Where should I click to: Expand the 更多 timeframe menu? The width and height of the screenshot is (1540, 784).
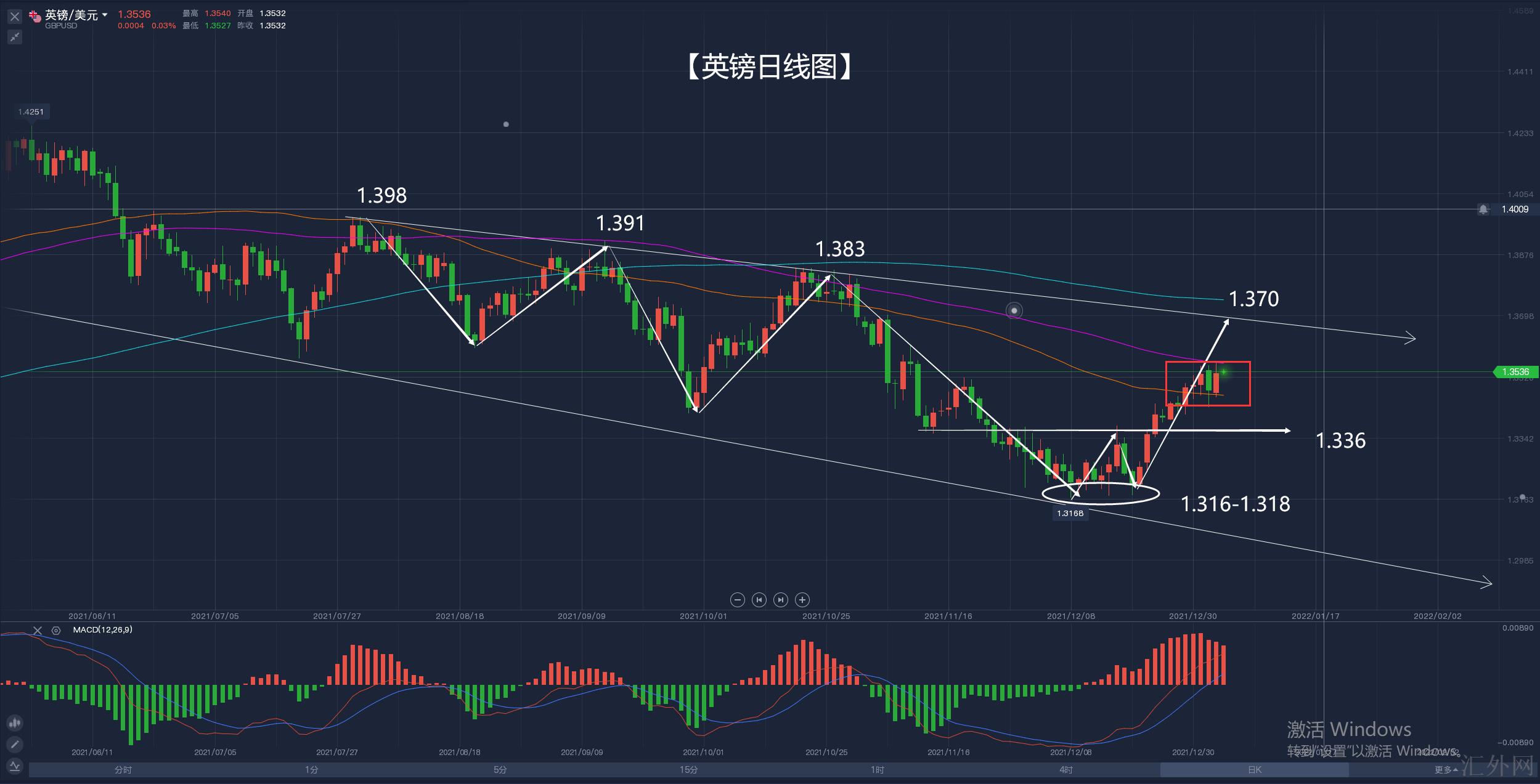pos(1446,770)
